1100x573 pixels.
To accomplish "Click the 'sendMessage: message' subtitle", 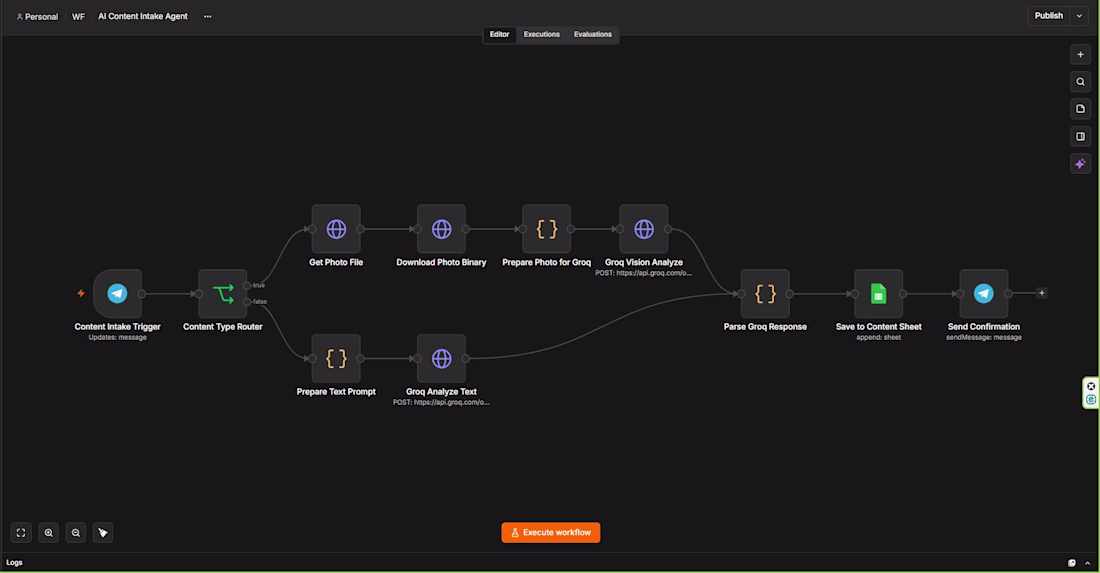I will click(x=984, y=337).
